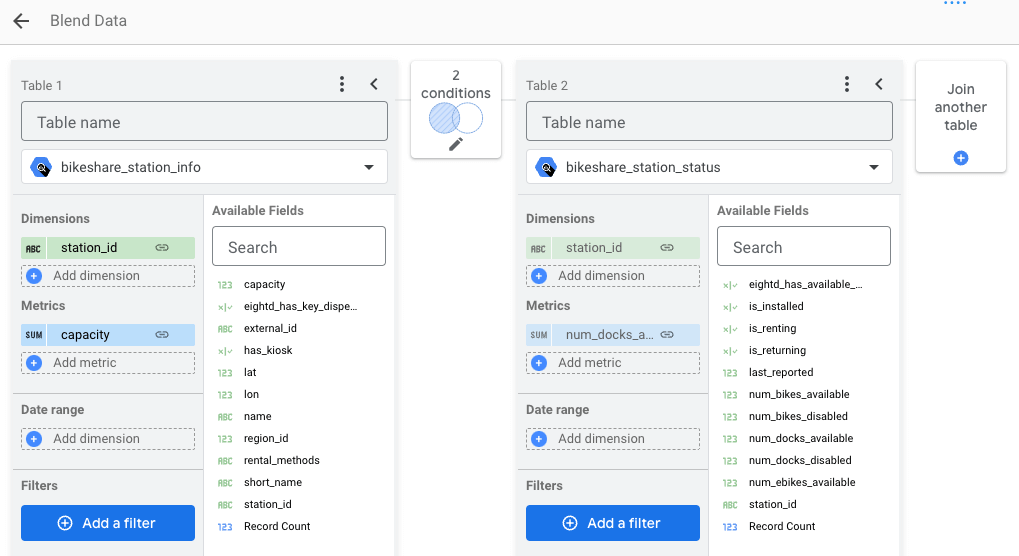Focus the Table 2 Table name field
This screenshot has height=556, width=1019.
tap(709, 121)
